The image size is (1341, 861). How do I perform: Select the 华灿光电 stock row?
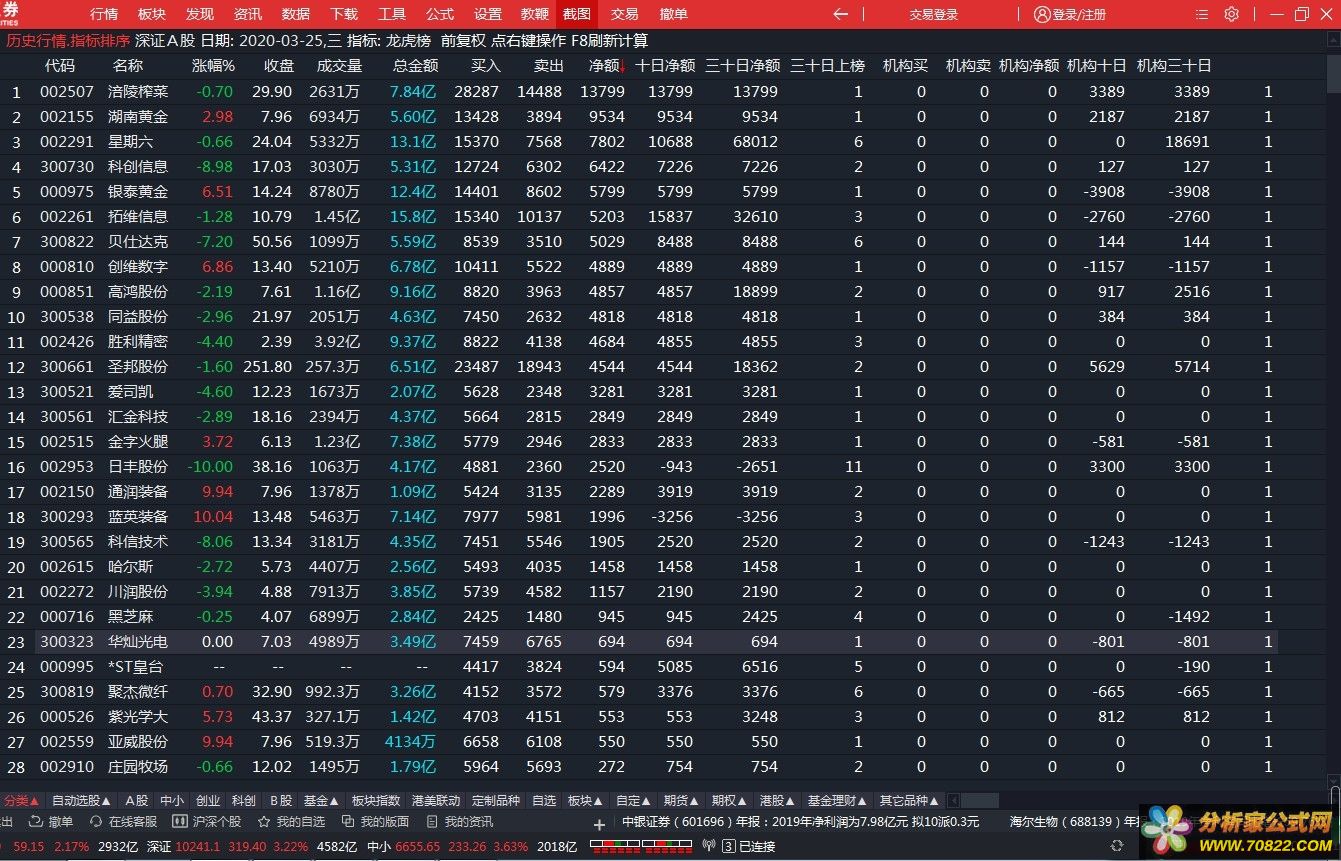(x=138, y=642)
